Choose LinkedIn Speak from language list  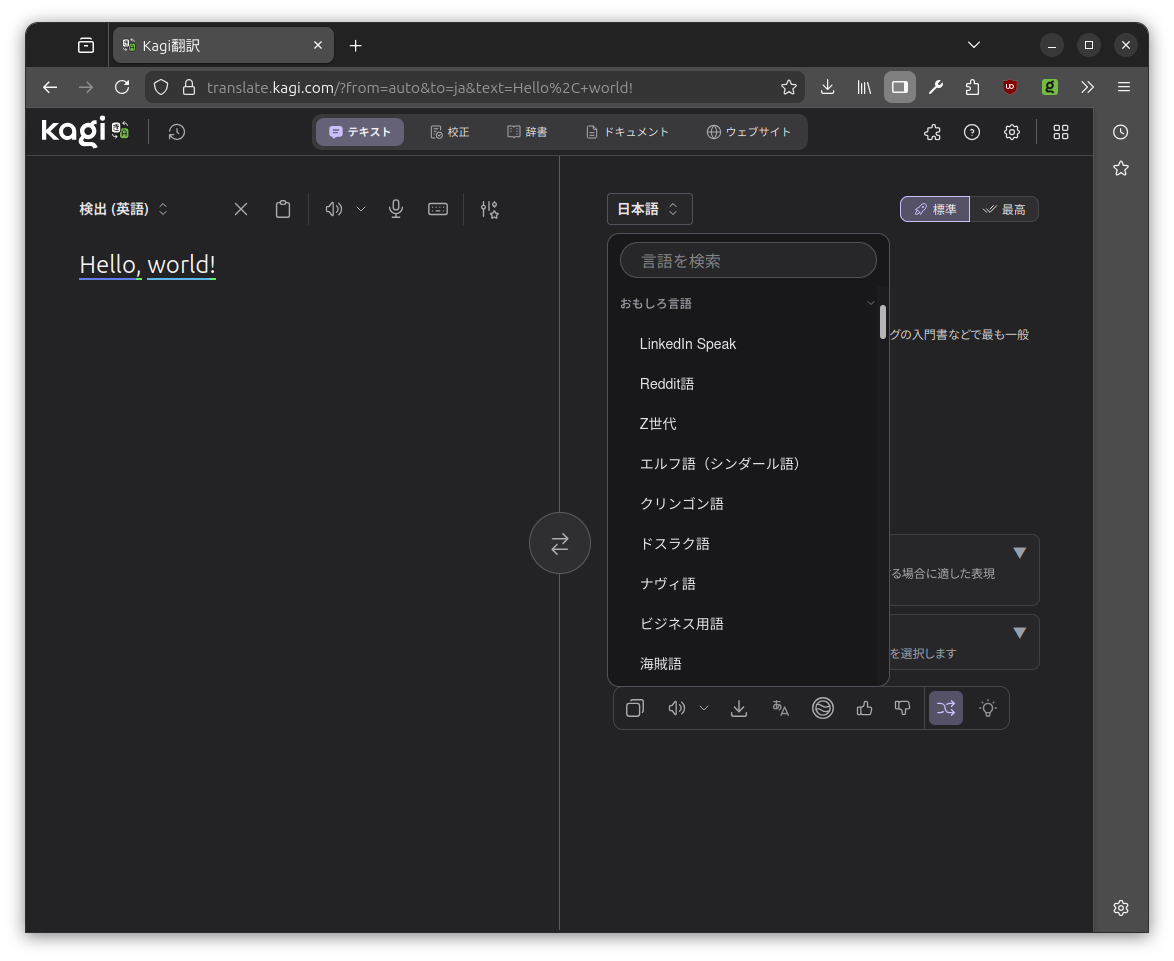[x=688, y=344]
